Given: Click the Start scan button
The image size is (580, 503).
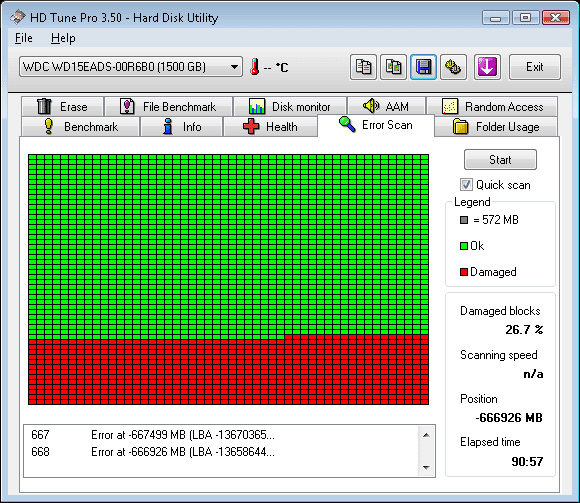Looking at the screenshot, I should 500,160.
